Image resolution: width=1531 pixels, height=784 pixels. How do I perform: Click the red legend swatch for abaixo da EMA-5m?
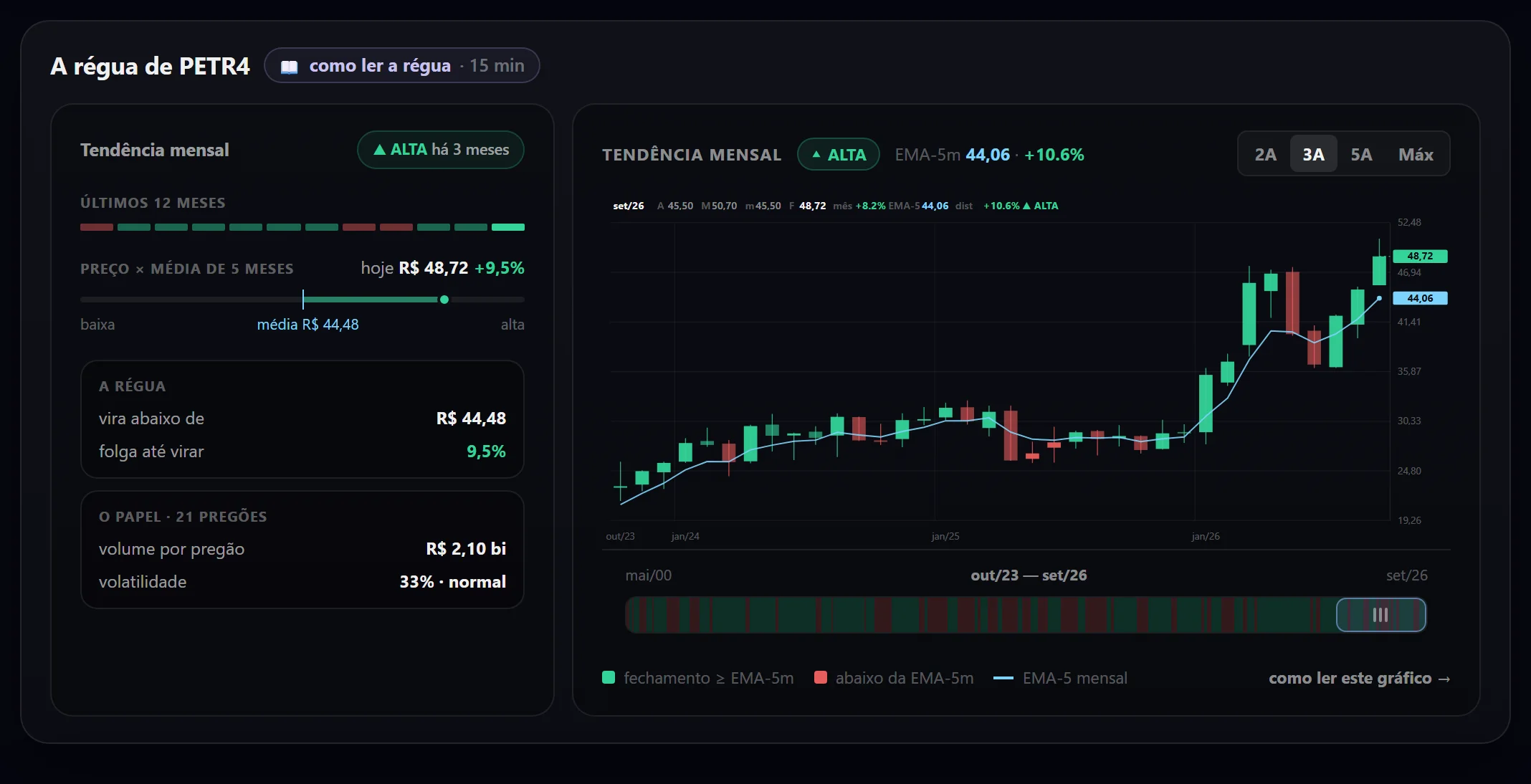821,677
